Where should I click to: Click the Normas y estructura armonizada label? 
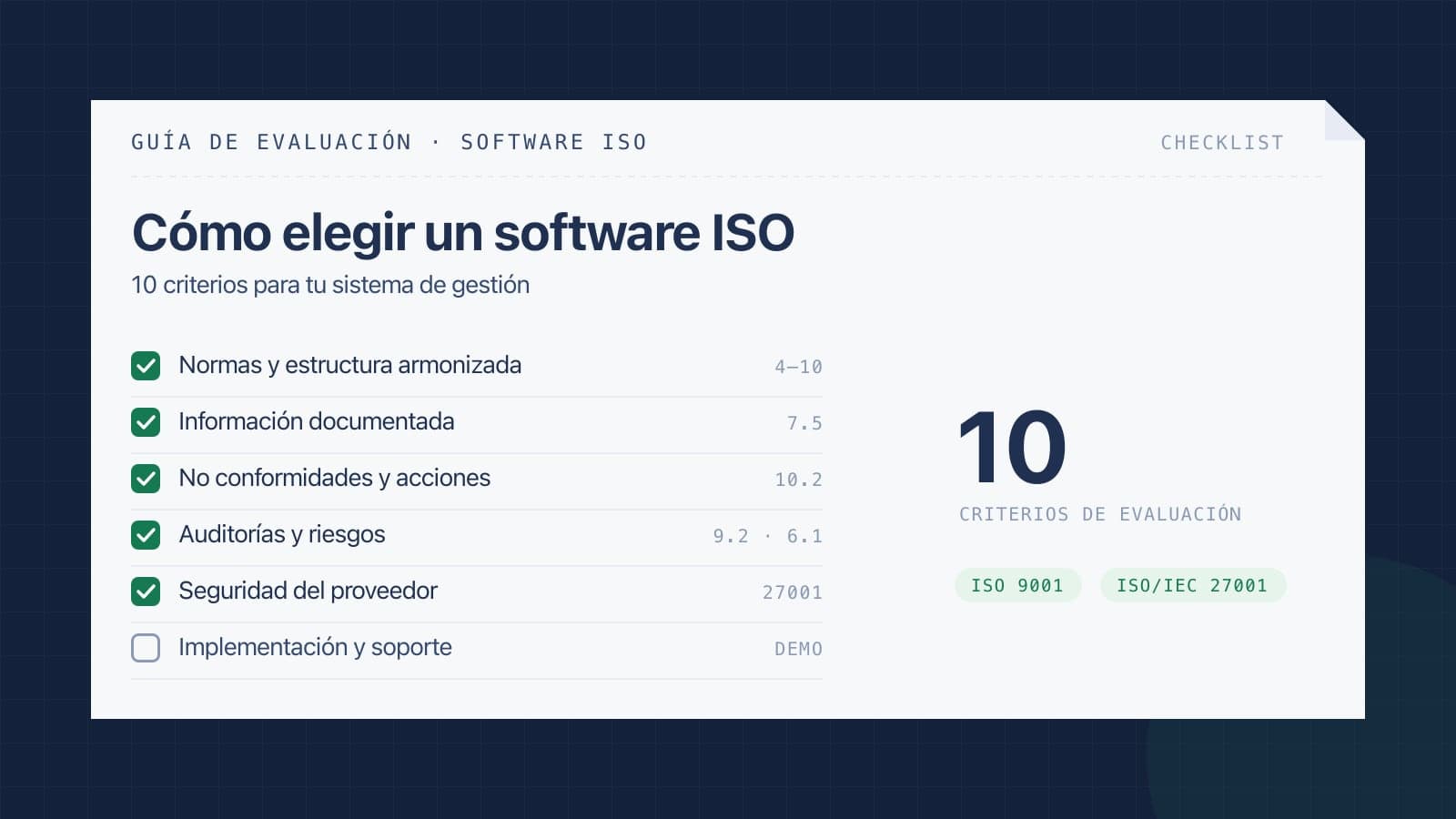350,365
